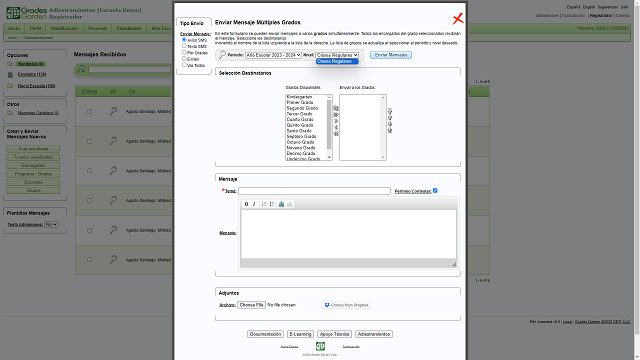The height and width of the screenshot is (360, 640).
Task: Insert numbered list in message editor
Action: (264, 204)
